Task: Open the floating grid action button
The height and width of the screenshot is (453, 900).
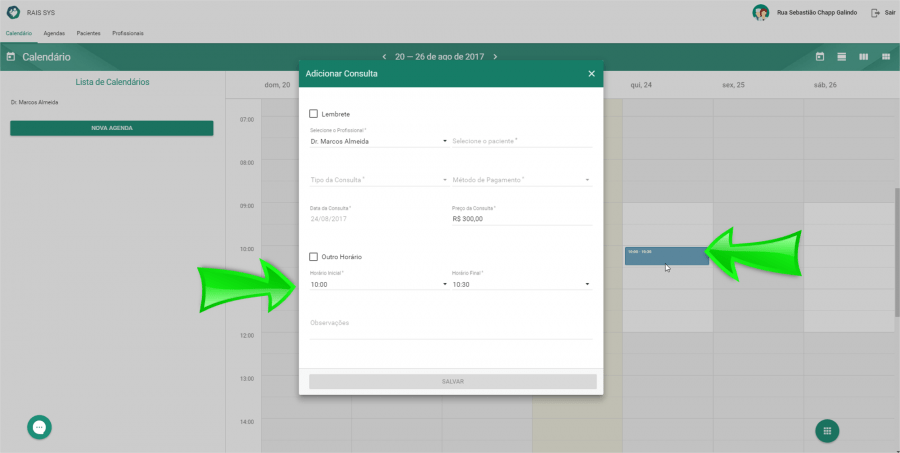Action: coord(827,431)
